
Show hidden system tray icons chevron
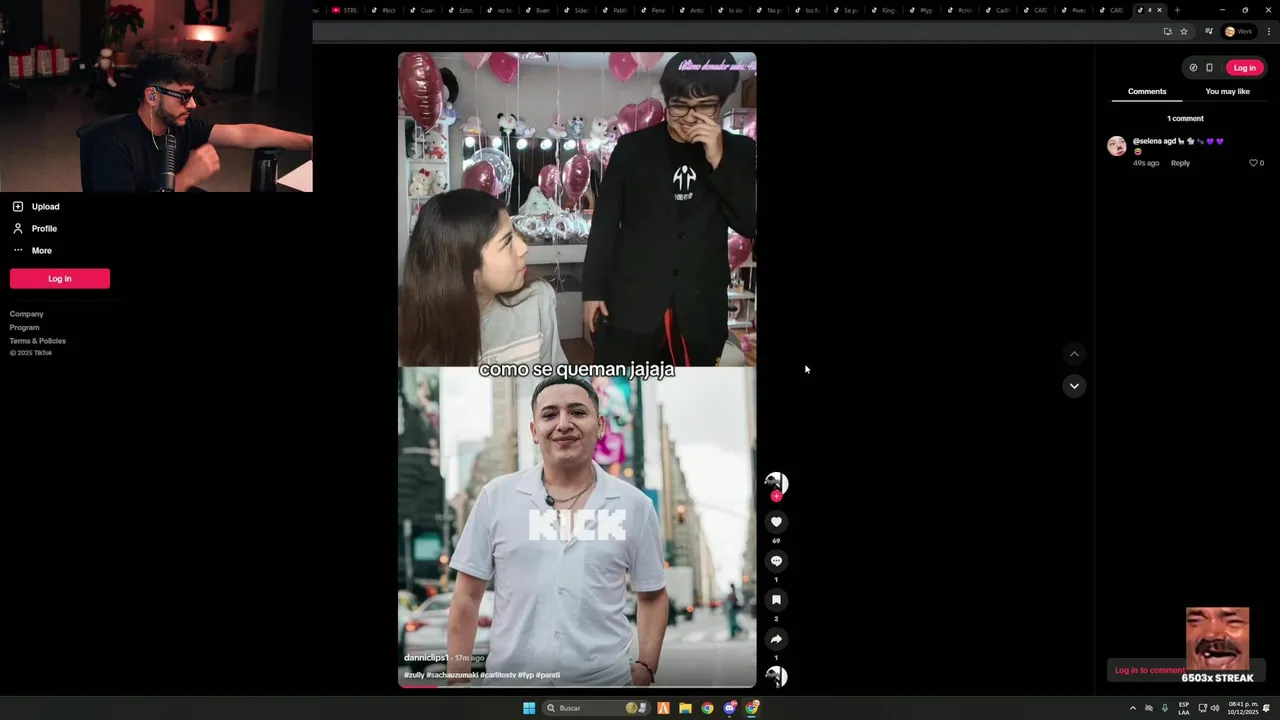pyautogui.click(x=1132, y=708)
